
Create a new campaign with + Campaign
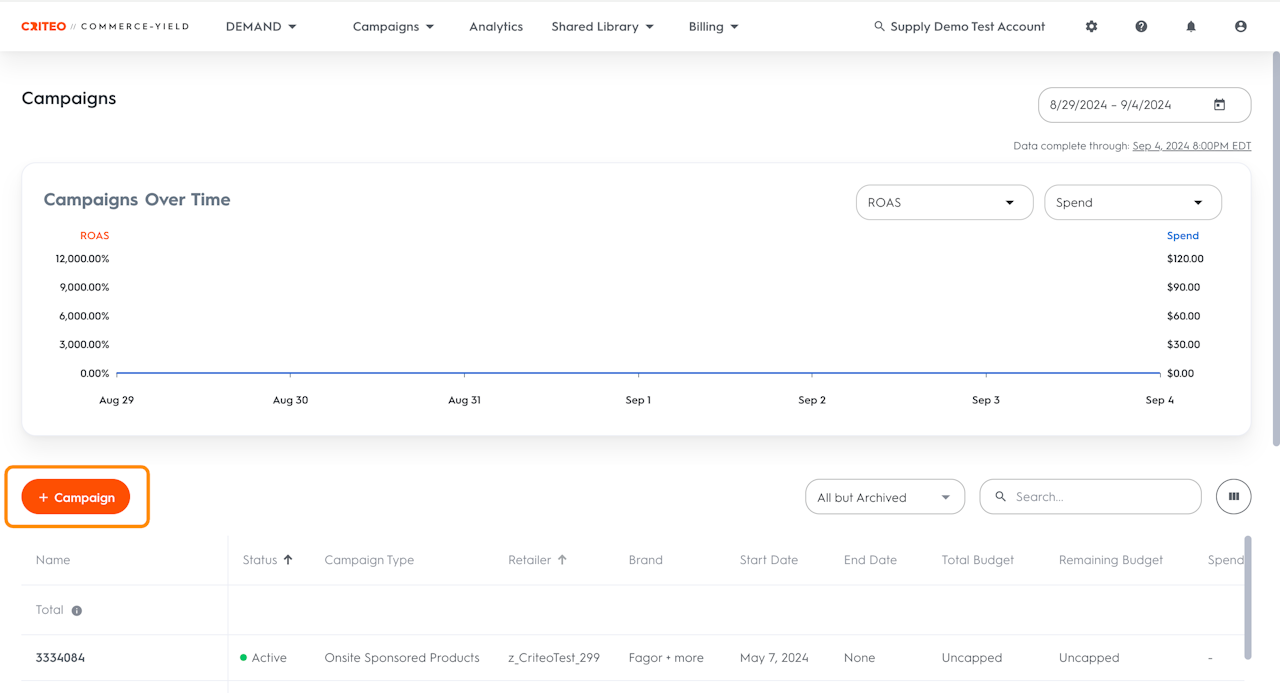pyautogui.click(x=76, y=497)
